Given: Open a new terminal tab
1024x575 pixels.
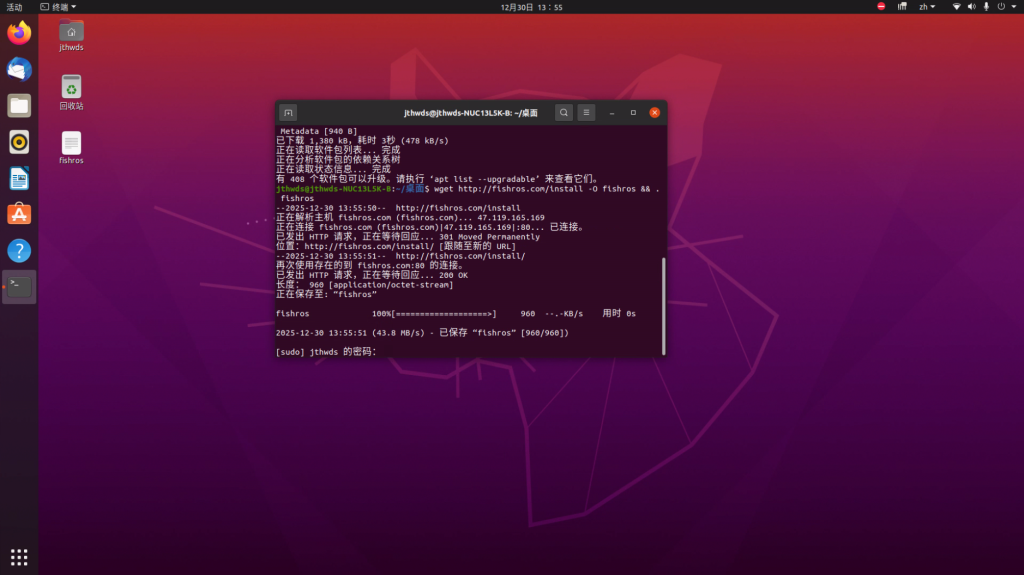Looking at the screenshot, I should coord(288,113).
